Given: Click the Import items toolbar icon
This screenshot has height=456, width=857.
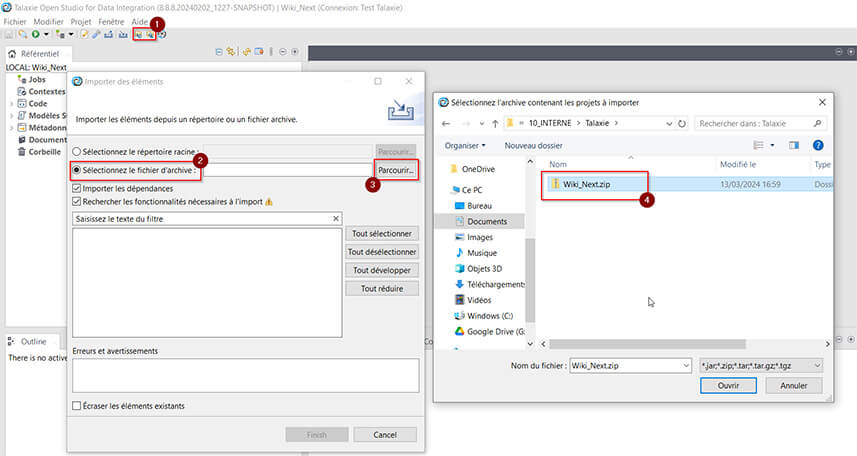Looking at the screenshot, I should click(139, 34).
